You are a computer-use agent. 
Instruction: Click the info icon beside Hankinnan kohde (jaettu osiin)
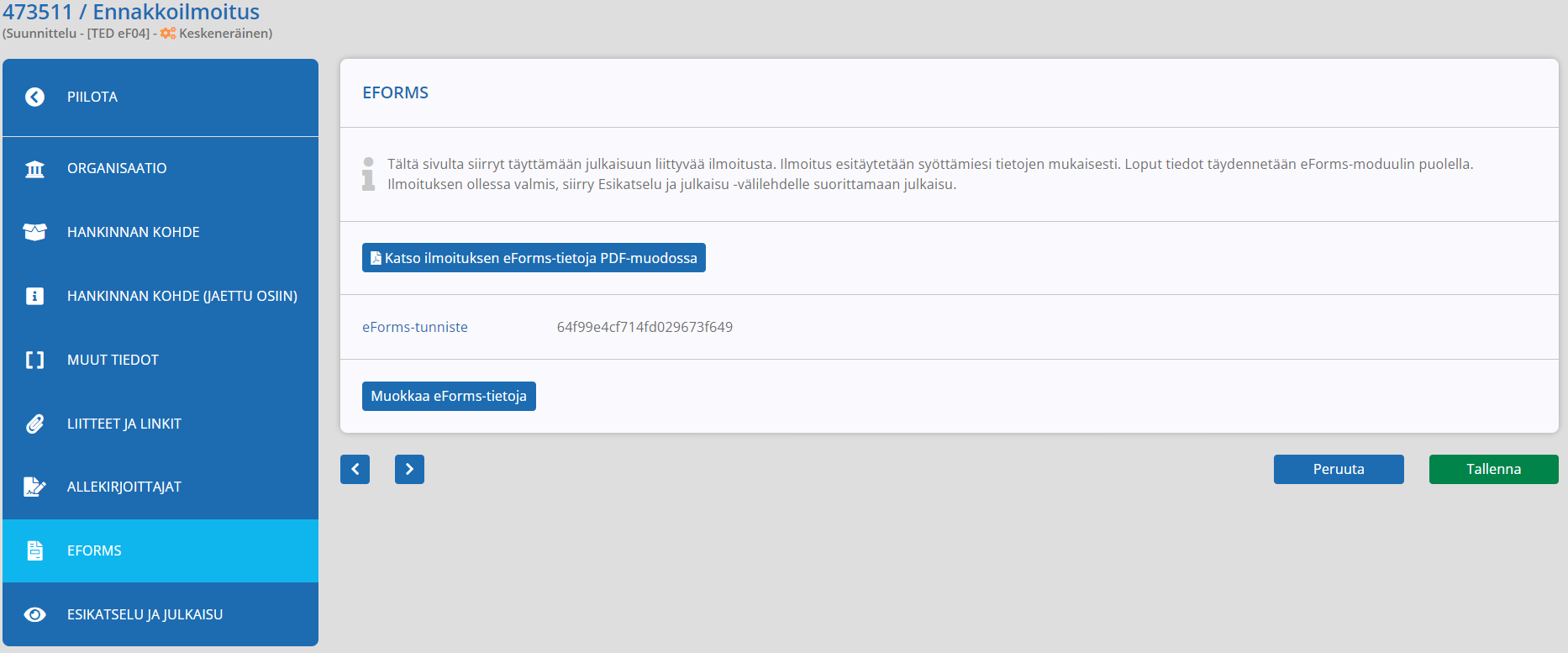point(34,296)
